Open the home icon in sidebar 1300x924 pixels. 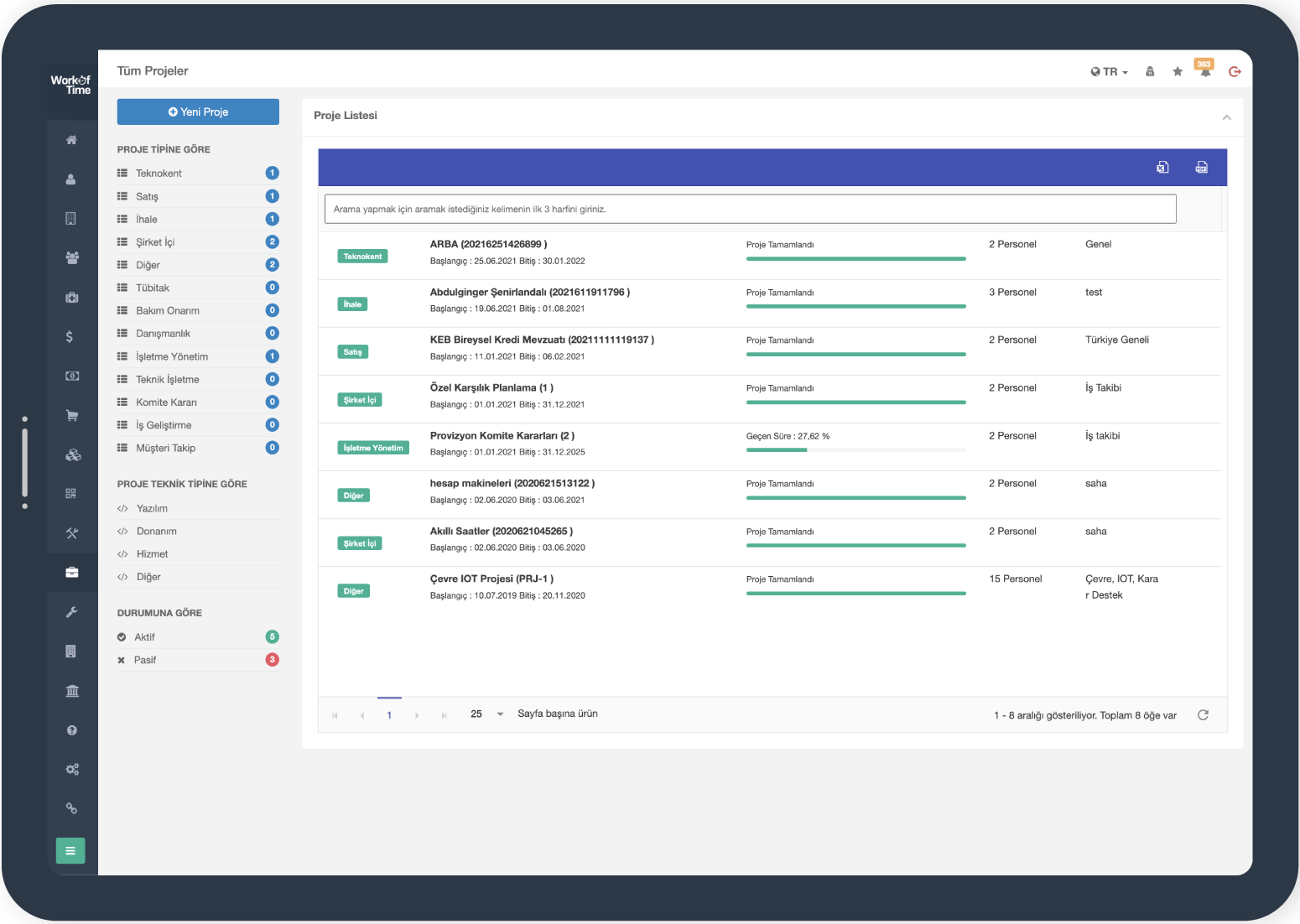71,140
